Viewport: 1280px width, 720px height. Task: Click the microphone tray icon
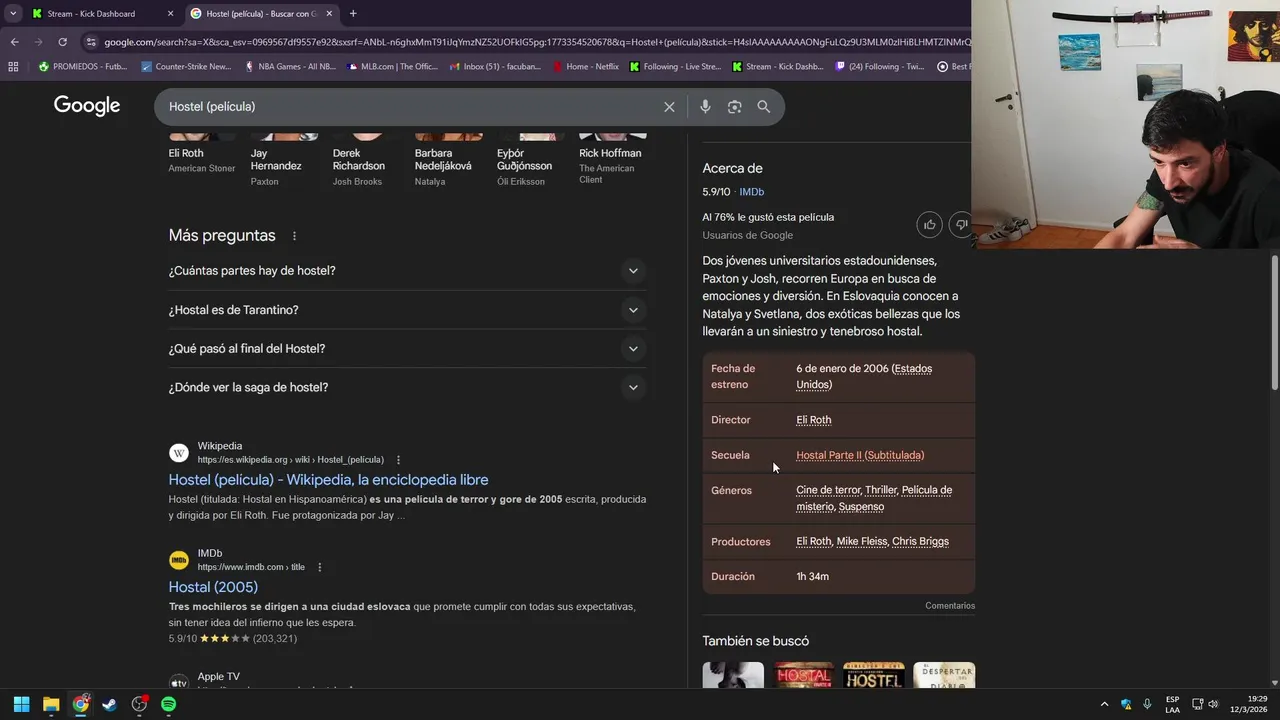click(x=1147, y=704)
